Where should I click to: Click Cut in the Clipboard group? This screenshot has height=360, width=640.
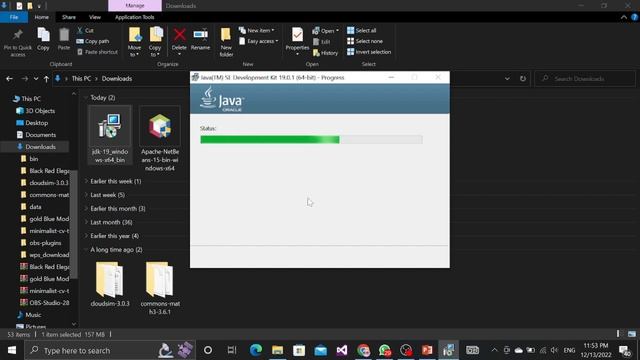coord(85,30)
